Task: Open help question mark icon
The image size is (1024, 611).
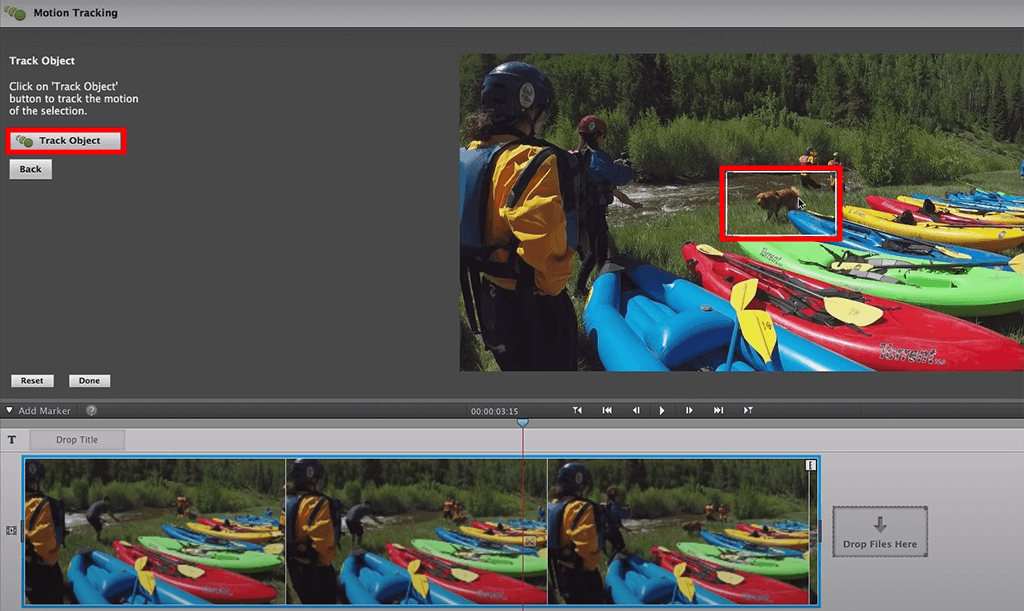Action: tap(91, 411)
